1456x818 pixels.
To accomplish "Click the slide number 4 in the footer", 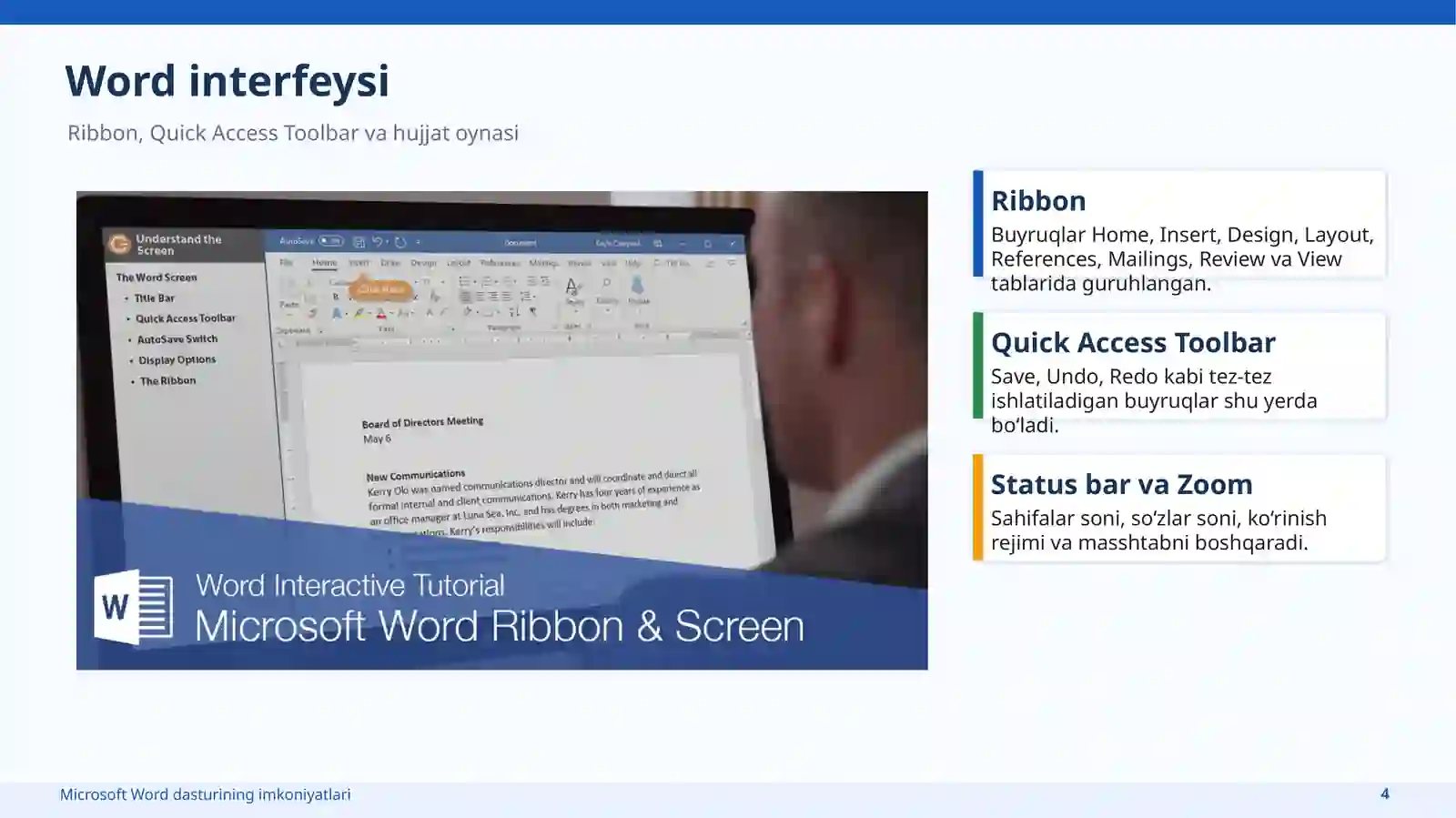I will click(x=1385, y=793).
